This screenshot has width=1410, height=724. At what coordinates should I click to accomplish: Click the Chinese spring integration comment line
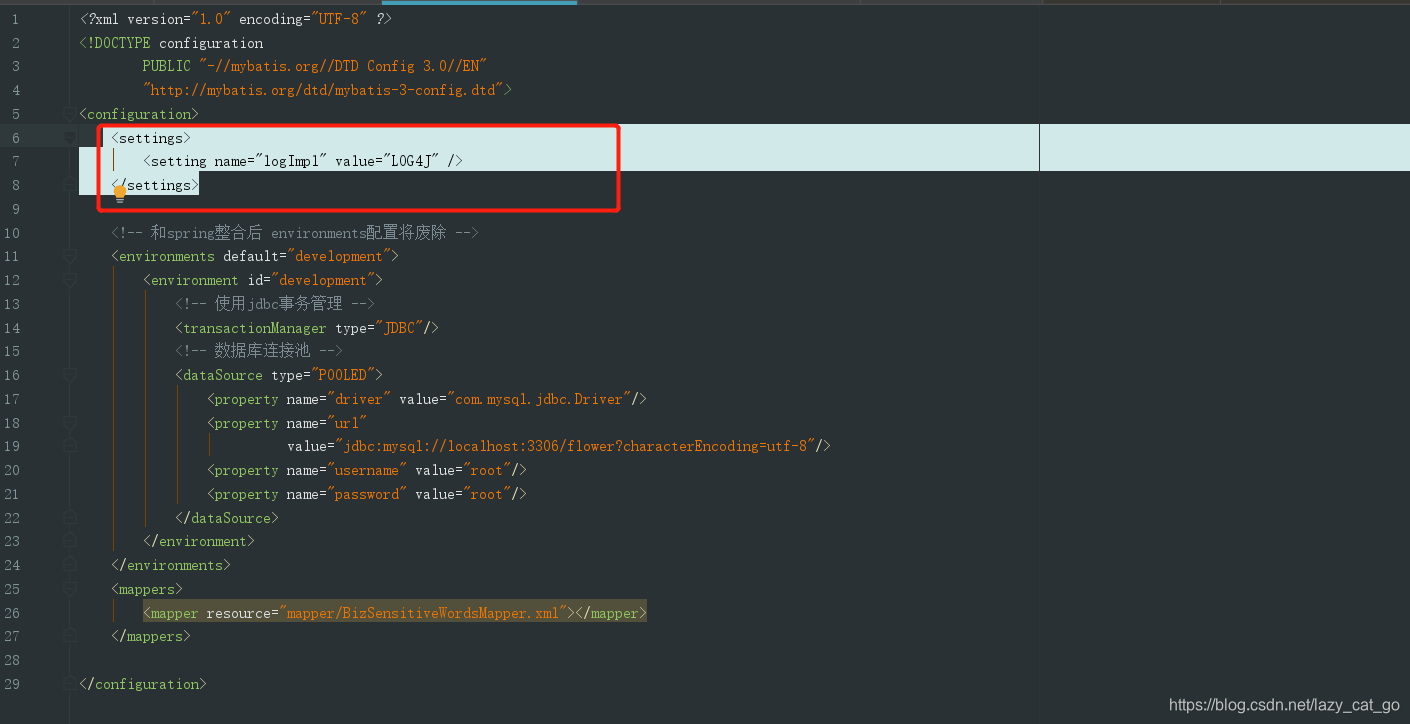(294, 232)
